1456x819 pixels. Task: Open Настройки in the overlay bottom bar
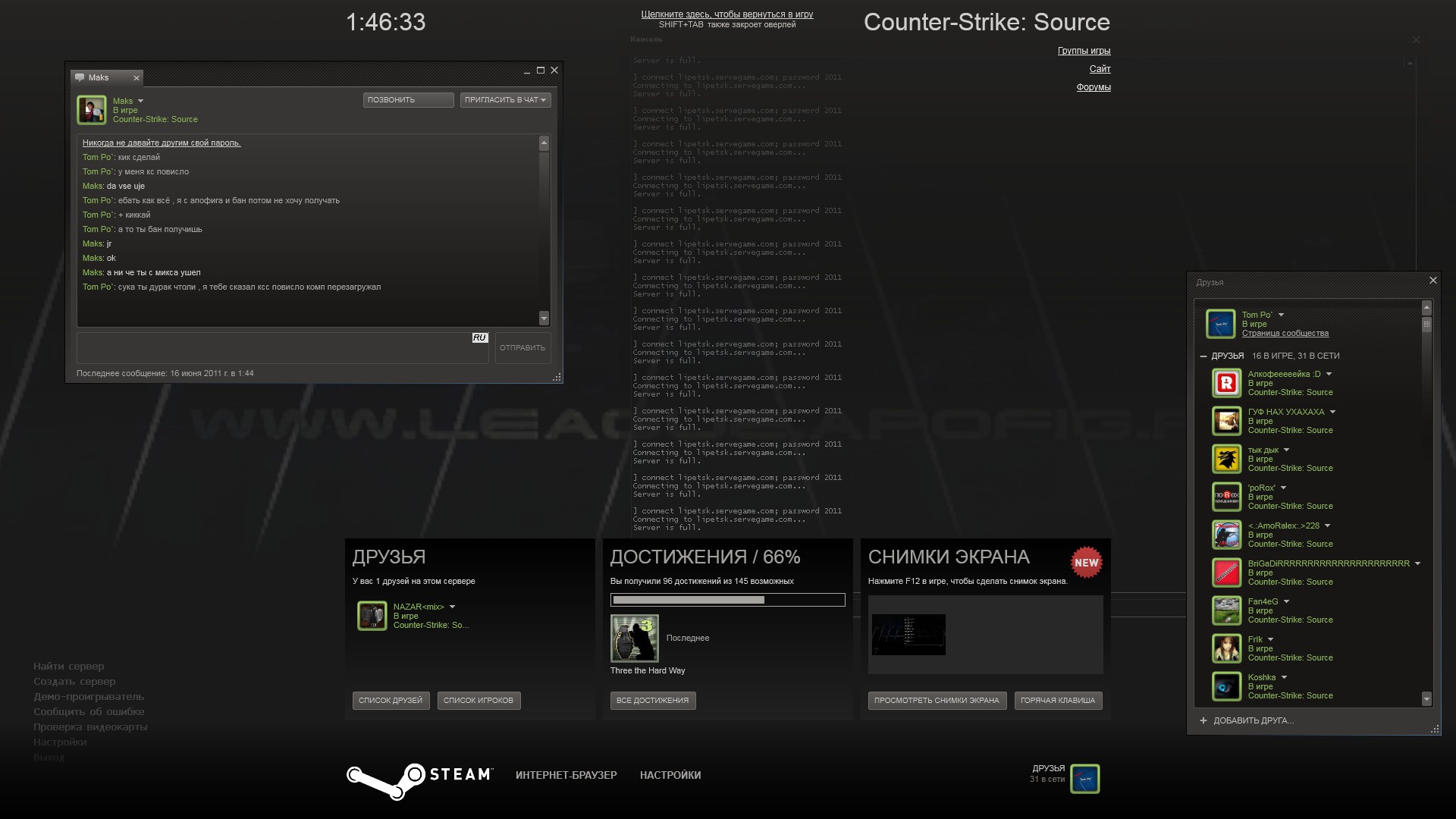tap(670, 775)
